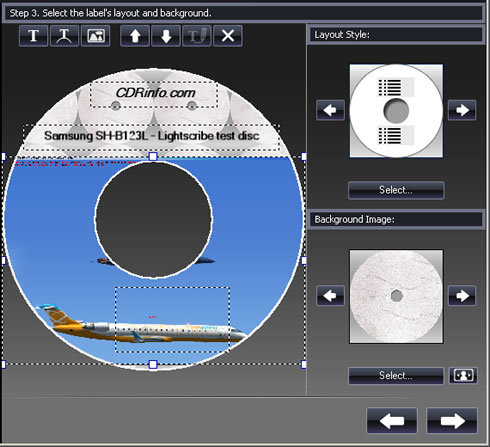Screen dimensions: 490x447
Task: Click the bottom-center resize handle of image
Action: [153, 364]
